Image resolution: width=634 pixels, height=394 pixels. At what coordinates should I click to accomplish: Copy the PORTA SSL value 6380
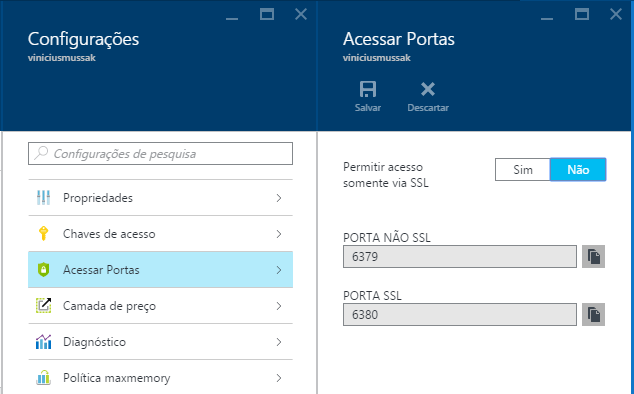coord(593,314)
